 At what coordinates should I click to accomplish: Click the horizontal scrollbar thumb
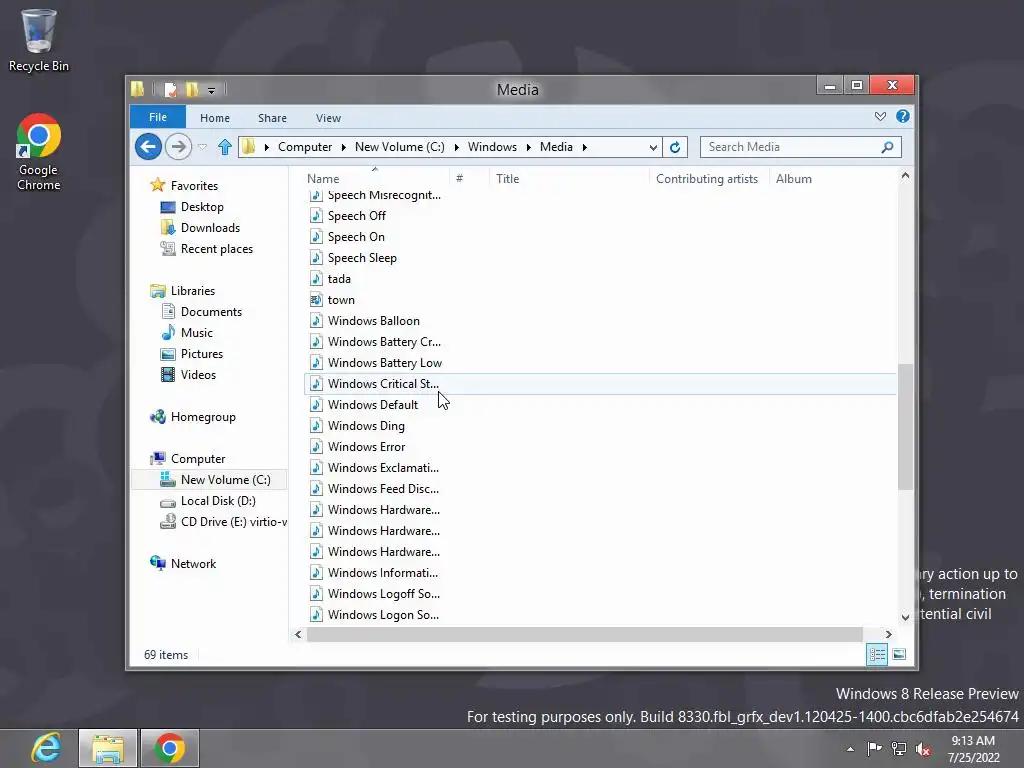[584, 634]
